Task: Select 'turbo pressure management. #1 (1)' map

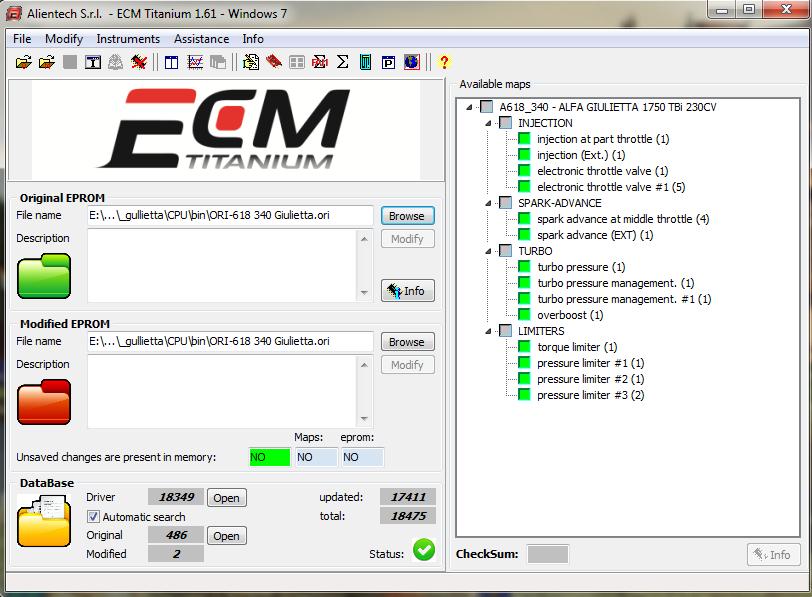Action: point(624,299)
